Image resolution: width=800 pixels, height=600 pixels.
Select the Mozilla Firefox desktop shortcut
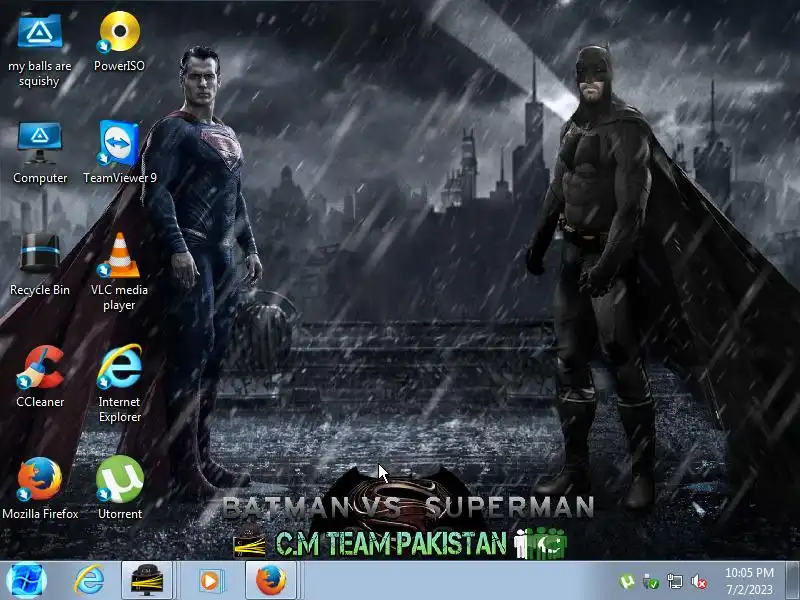(40, 479)
